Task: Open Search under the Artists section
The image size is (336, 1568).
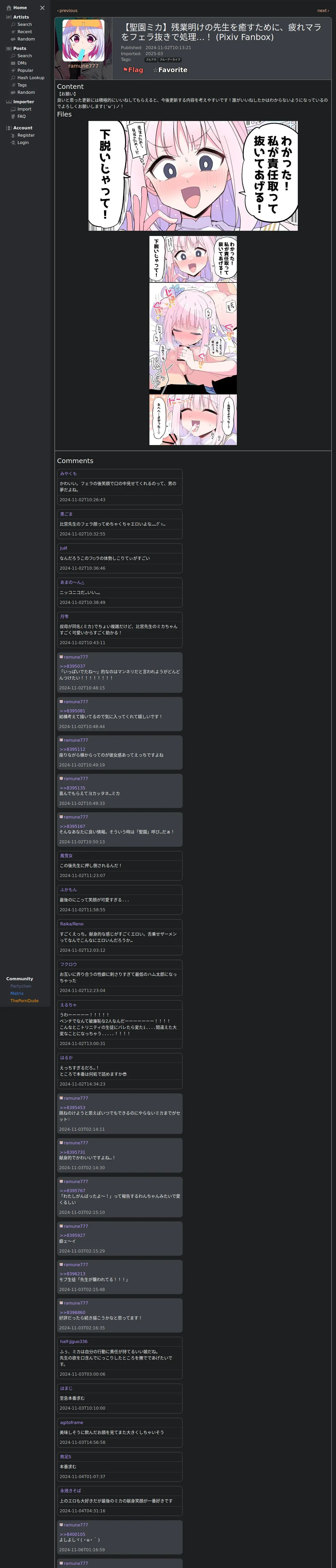Action: point(24,24)
